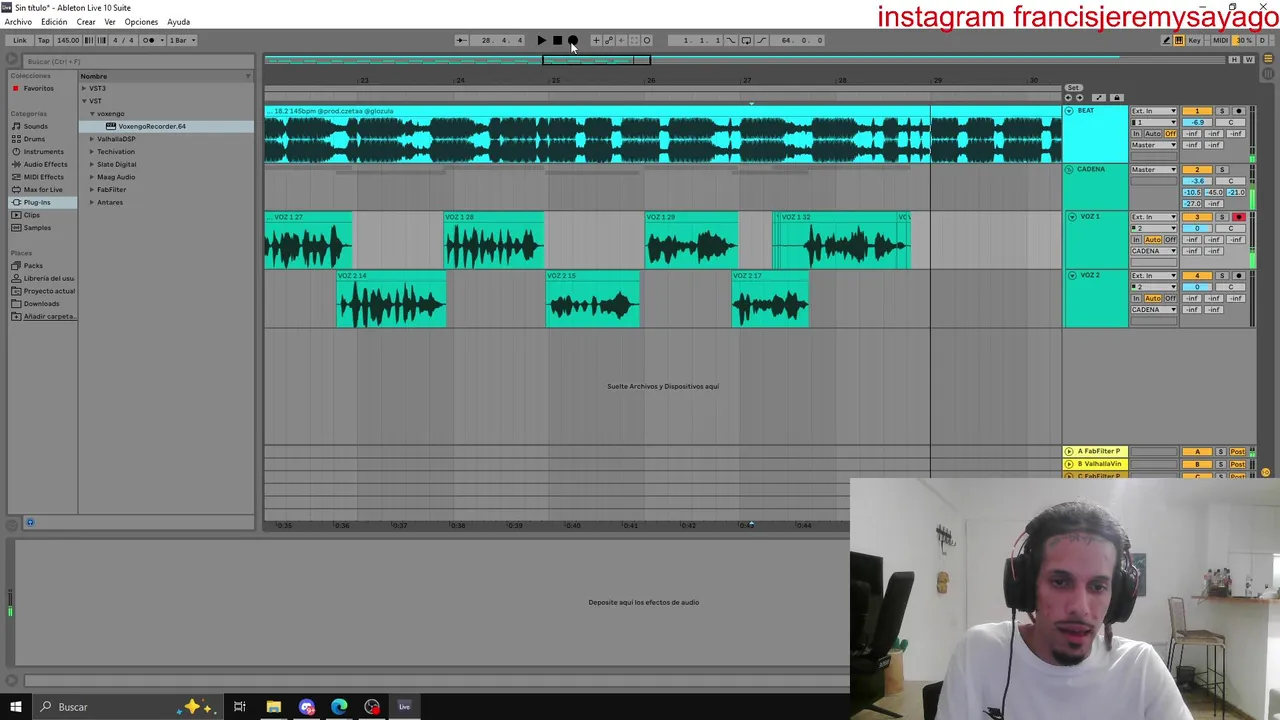1280x720 pixels.
Task: Expand the Slate Digital folder
Action: click(91, 164)
